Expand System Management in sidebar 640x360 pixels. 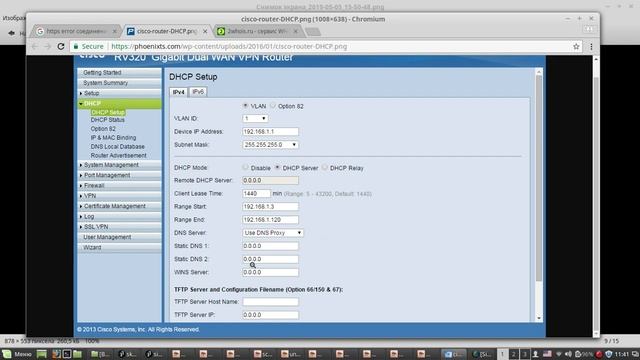tap(120, 165)
